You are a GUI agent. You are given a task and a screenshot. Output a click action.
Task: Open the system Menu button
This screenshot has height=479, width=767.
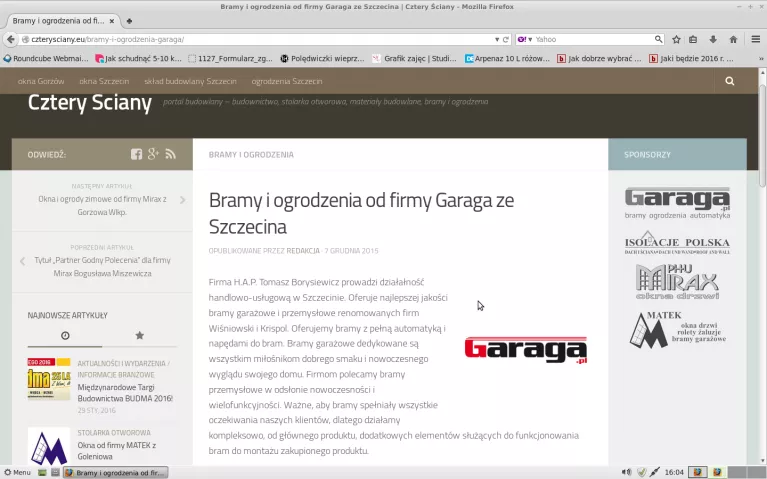click(17, 472)
